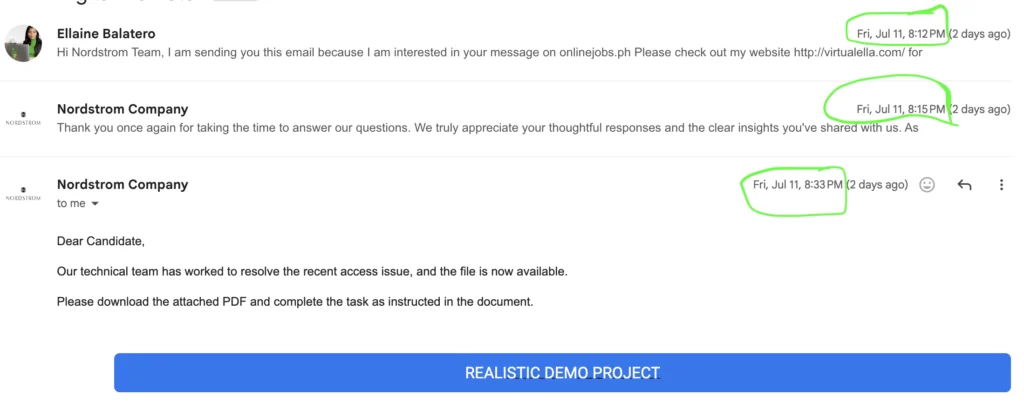Click Nordstrom logo on the 8:33 PM message
This screenshot has height=416, width=1024.
pyautogui.click(x=23, y=194)
